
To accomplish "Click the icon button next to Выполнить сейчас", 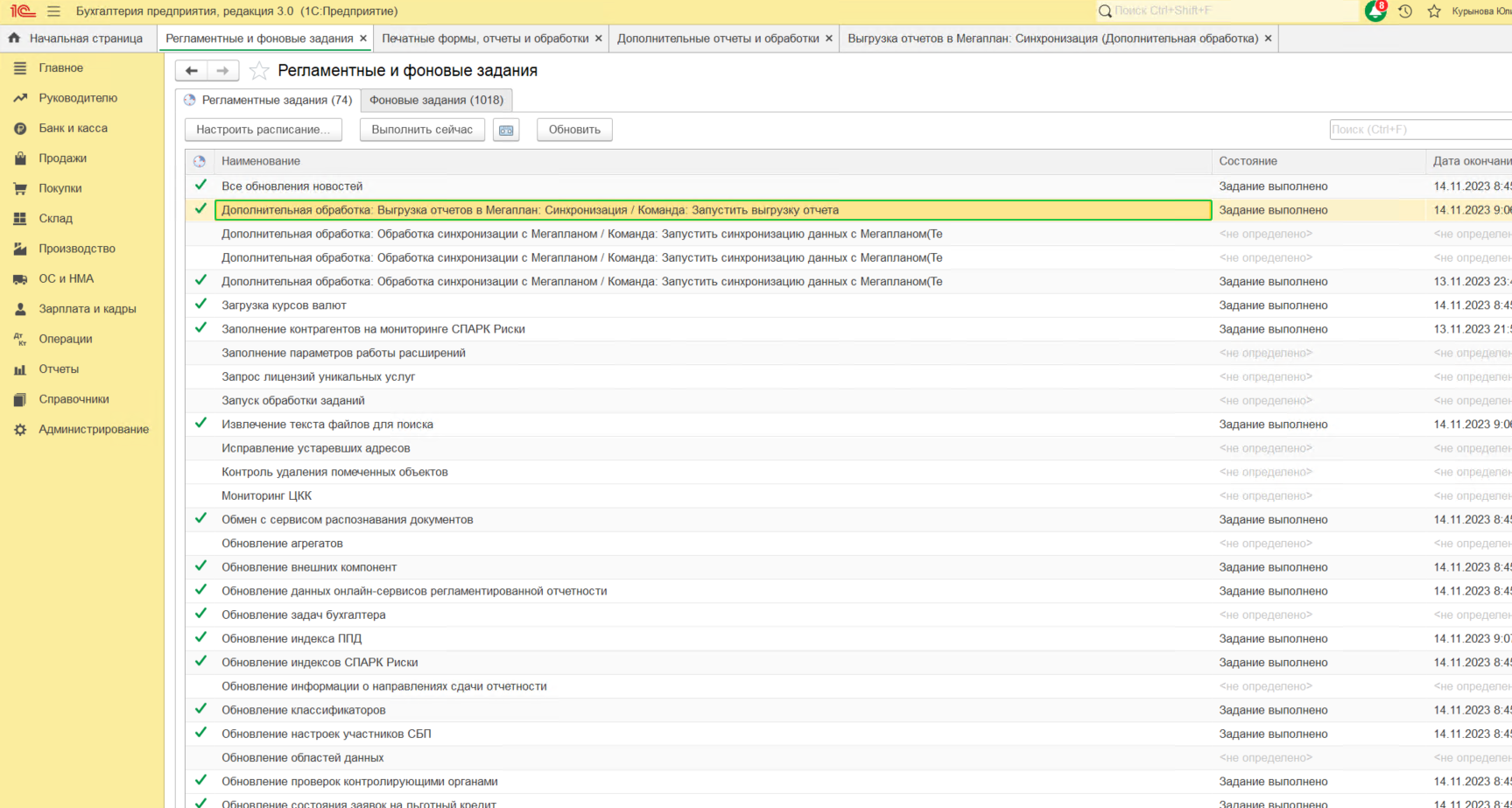I will point(506,130).
